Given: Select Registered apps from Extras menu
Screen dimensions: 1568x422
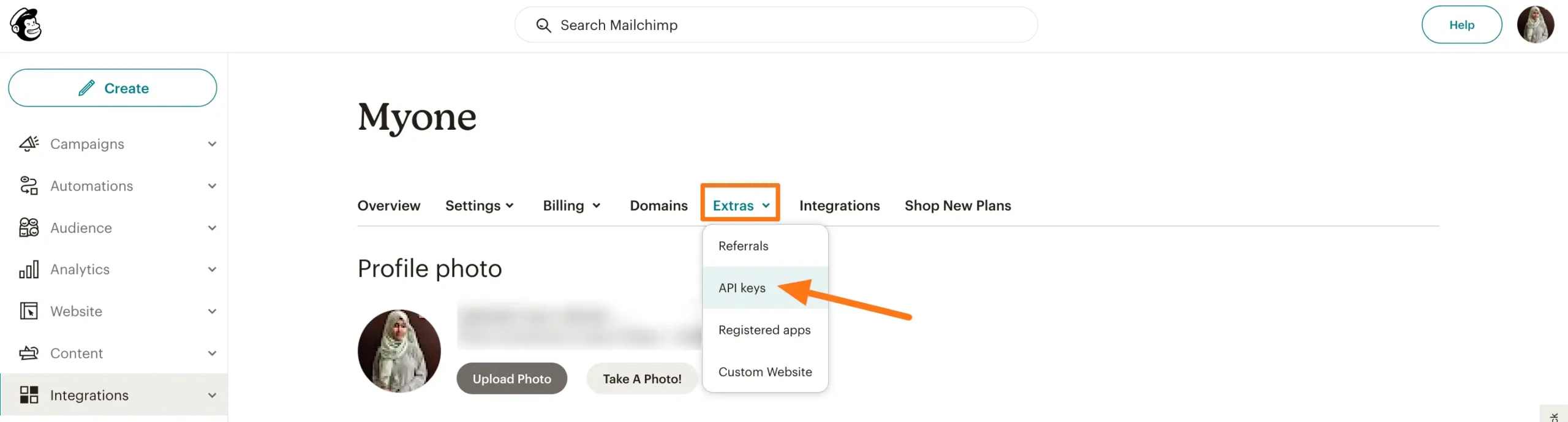Looking at the screenshot, I should point(765,330).
